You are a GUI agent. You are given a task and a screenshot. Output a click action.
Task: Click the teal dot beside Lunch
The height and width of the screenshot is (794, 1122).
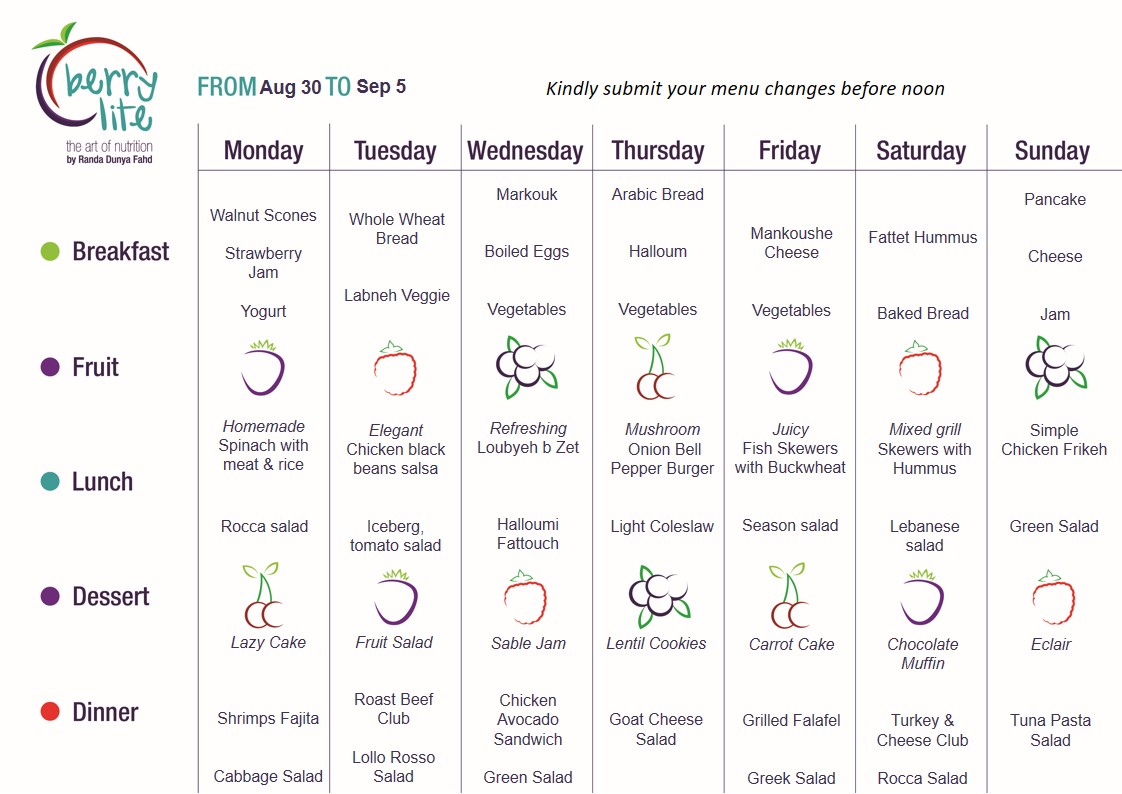point(50,481)
